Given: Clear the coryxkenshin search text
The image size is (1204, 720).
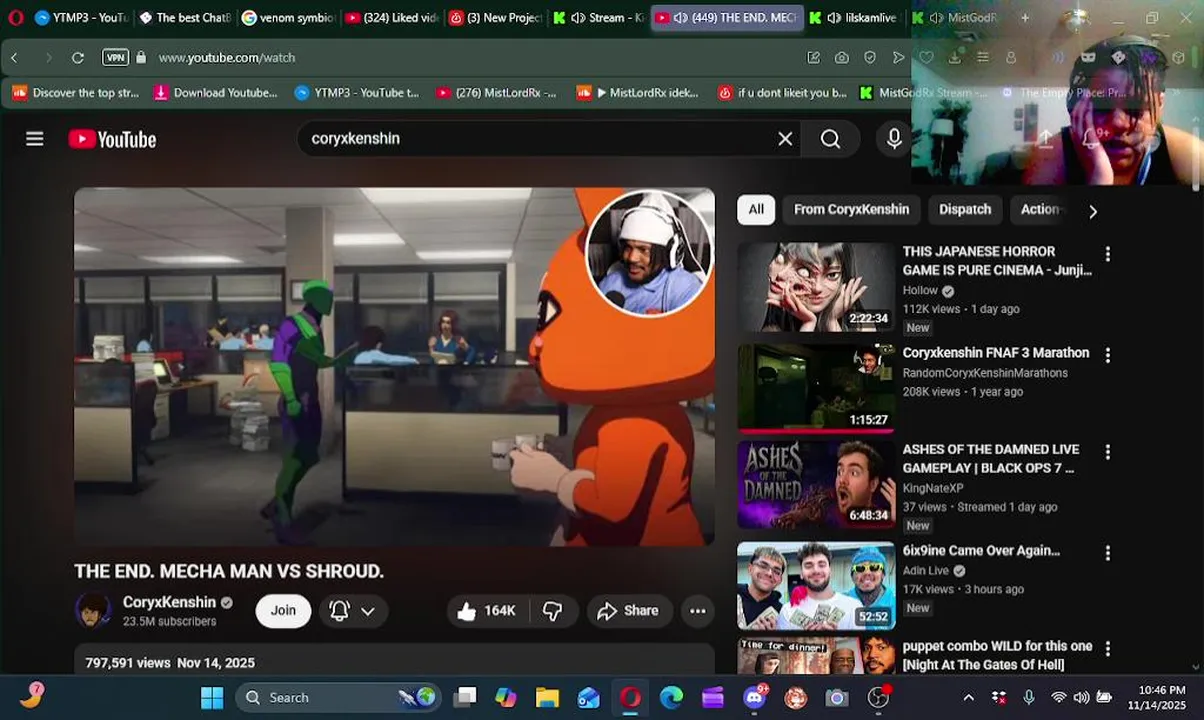Looking at the screenshot, I should (785, 139).
